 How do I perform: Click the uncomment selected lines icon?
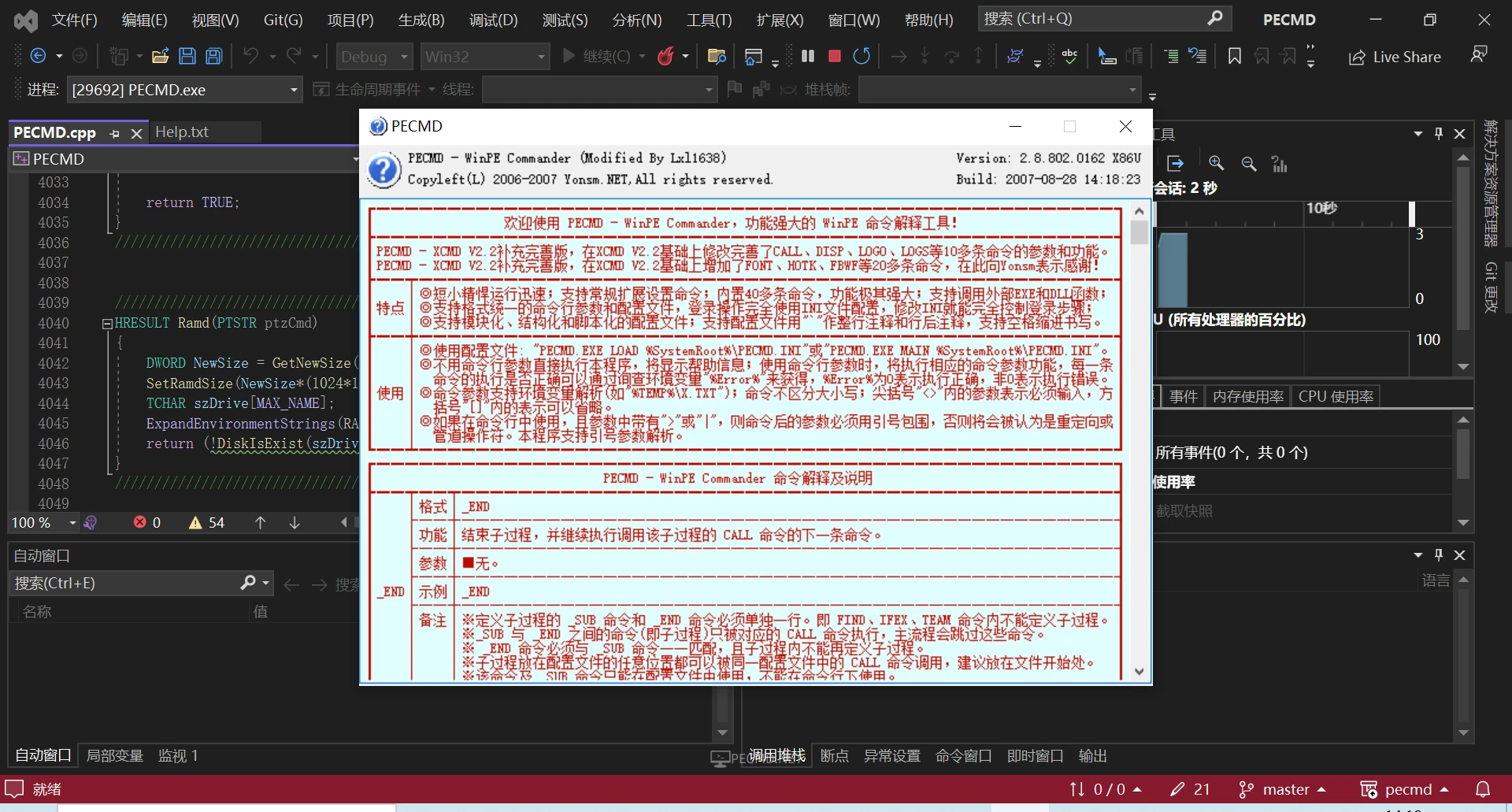click(x=1198, y=56)
